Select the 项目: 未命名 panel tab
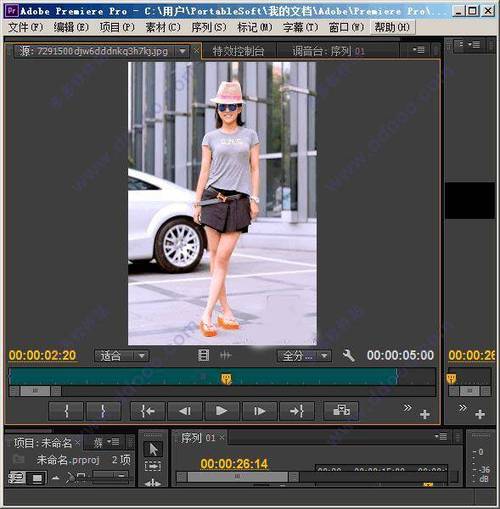The width and height of the screenshot is (500, 509). tap(43, 443)
